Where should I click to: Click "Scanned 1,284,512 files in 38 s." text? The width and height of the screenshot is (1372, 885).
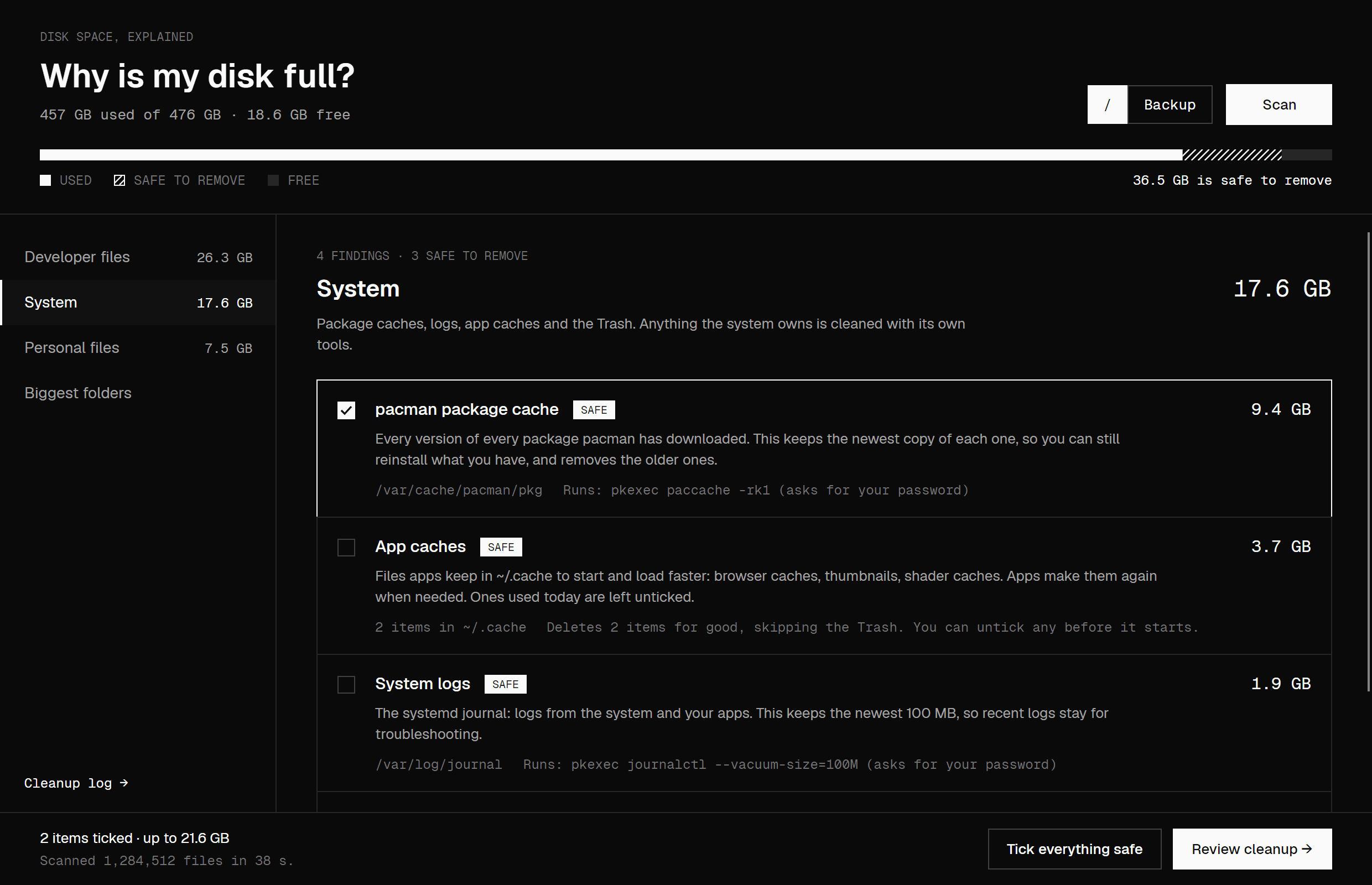click(x=167, y=861)
